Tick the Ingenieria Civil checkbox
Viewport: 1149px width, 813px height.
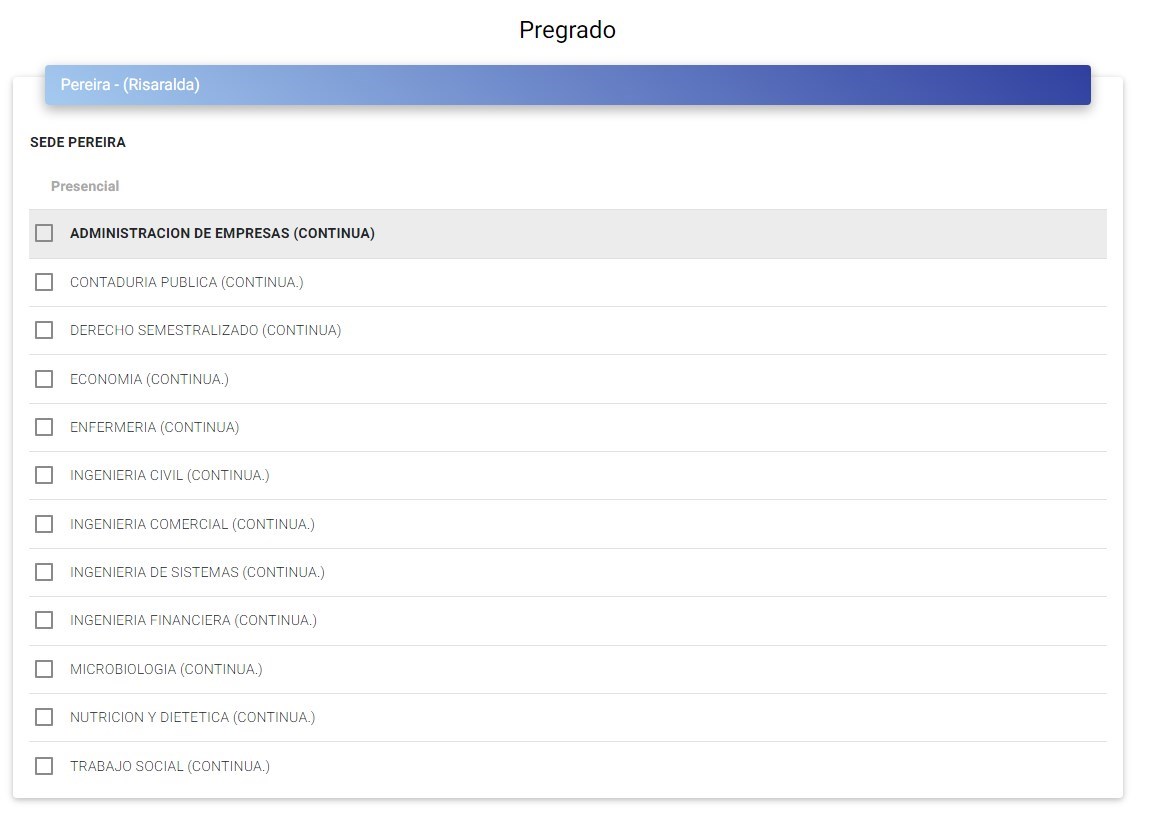pyautogui.click(x=44, y=475)
